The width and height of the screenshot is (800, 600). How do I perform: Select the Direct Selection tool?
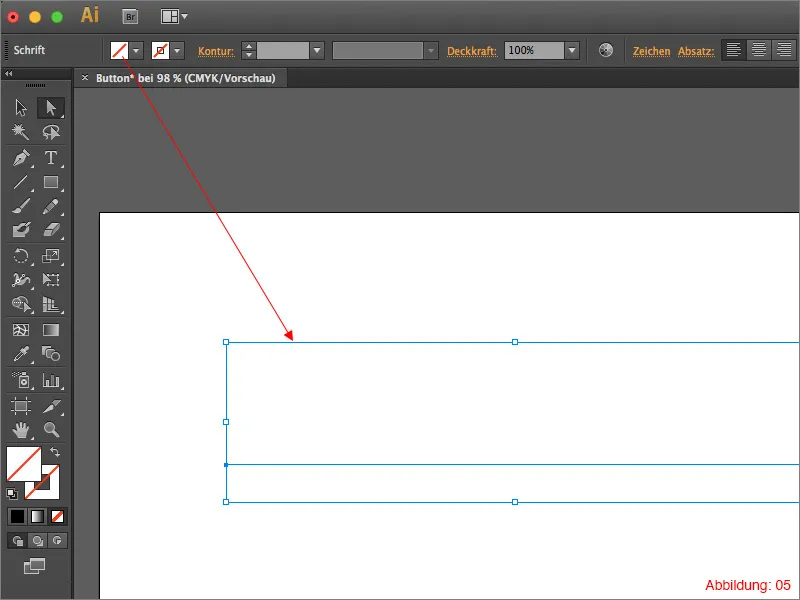(x=51, y=108)
